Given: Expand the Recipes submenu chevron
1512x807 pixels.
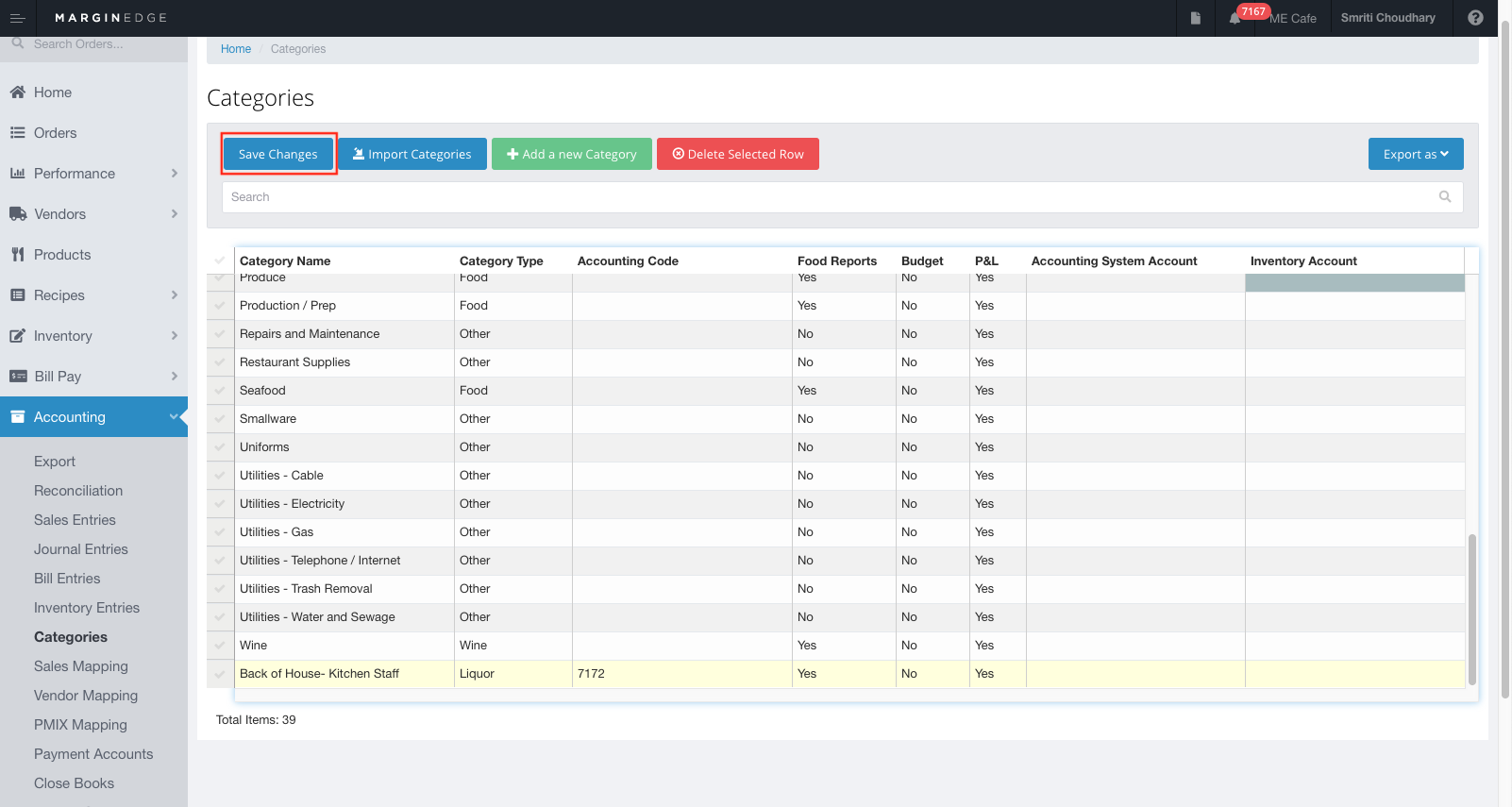Looking at the screenshot, I should tap(175, 295).
